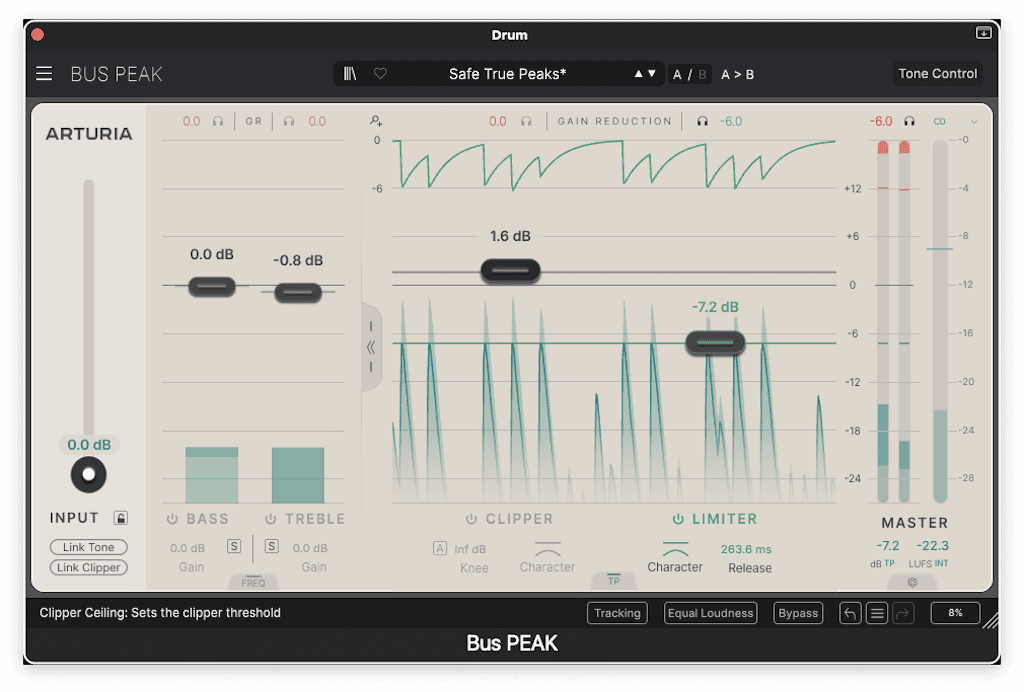Select the next preset with down arrow
This screenshot has width=1024, height=692.
pos(652,74)
